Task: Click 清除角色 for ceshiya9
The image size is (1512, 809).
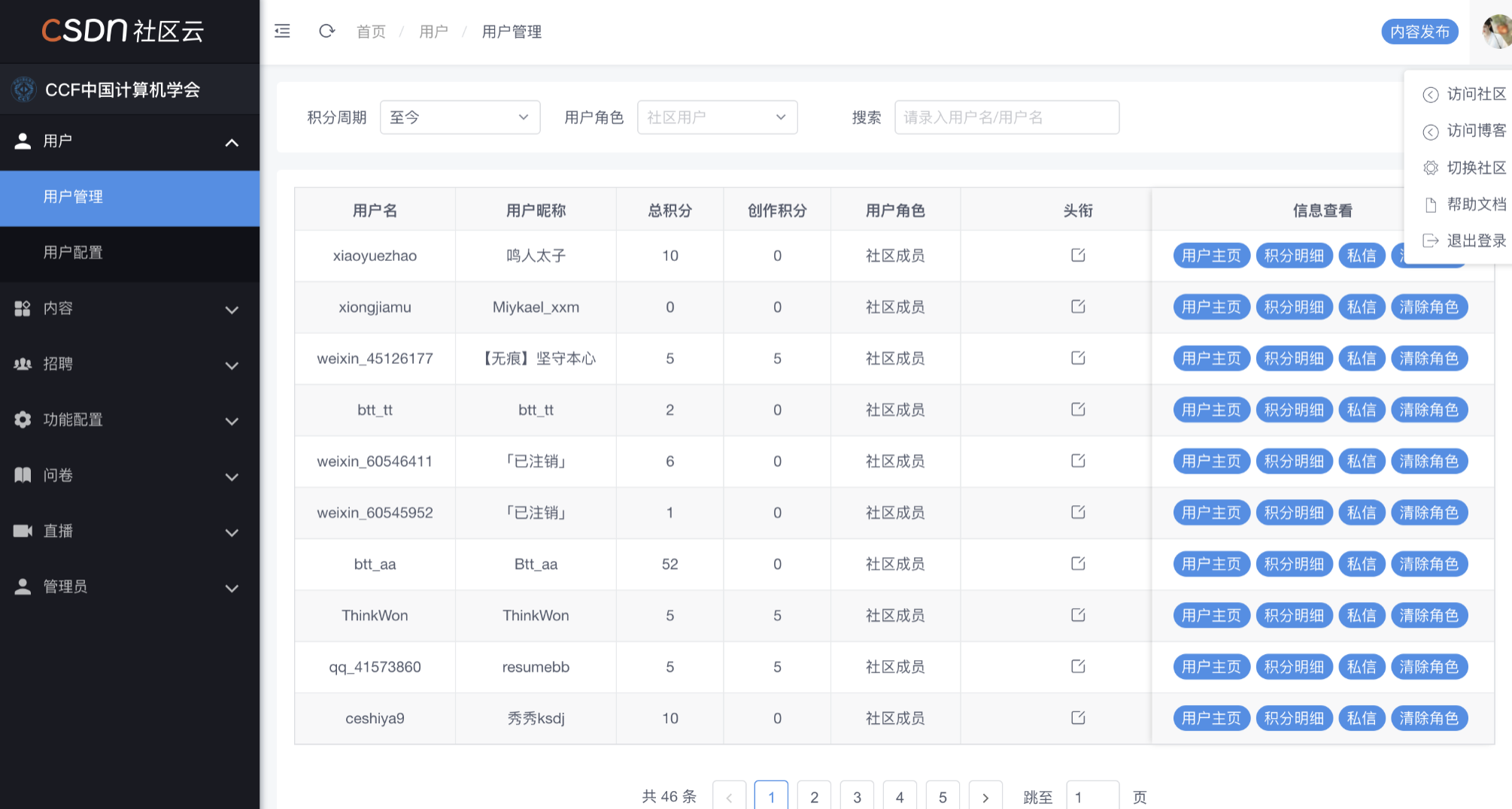Action: click(1429, 718)
